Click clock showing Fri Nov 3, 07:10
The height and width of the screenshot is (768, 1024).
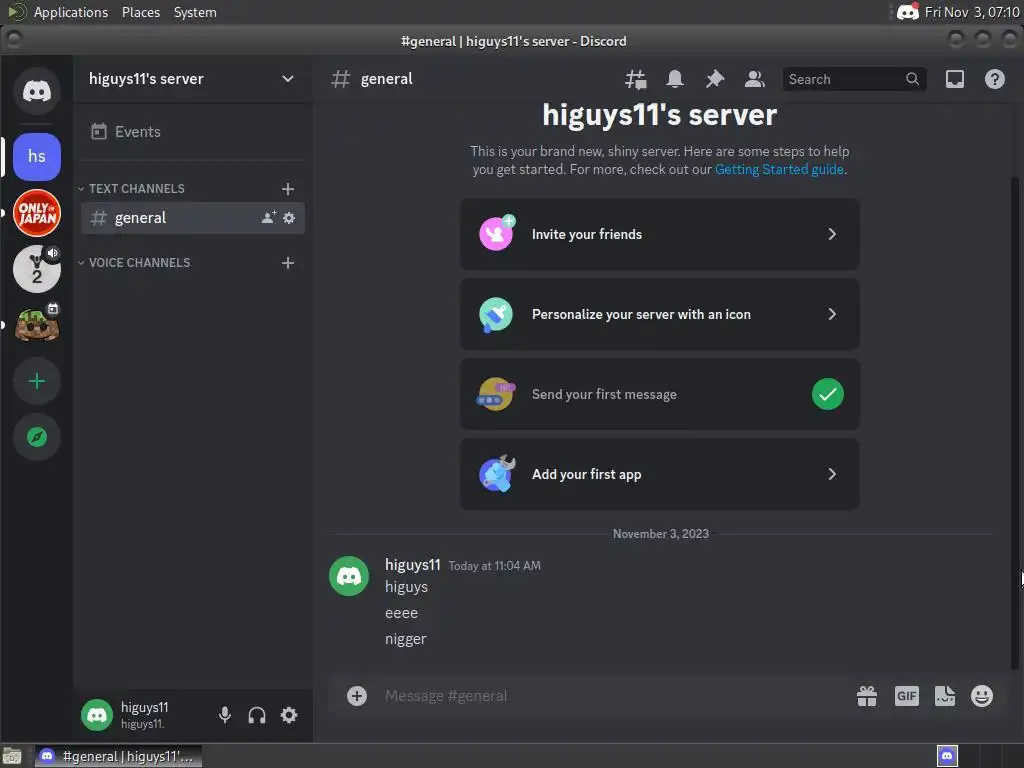pyautogui.click(x=972, y=12)
